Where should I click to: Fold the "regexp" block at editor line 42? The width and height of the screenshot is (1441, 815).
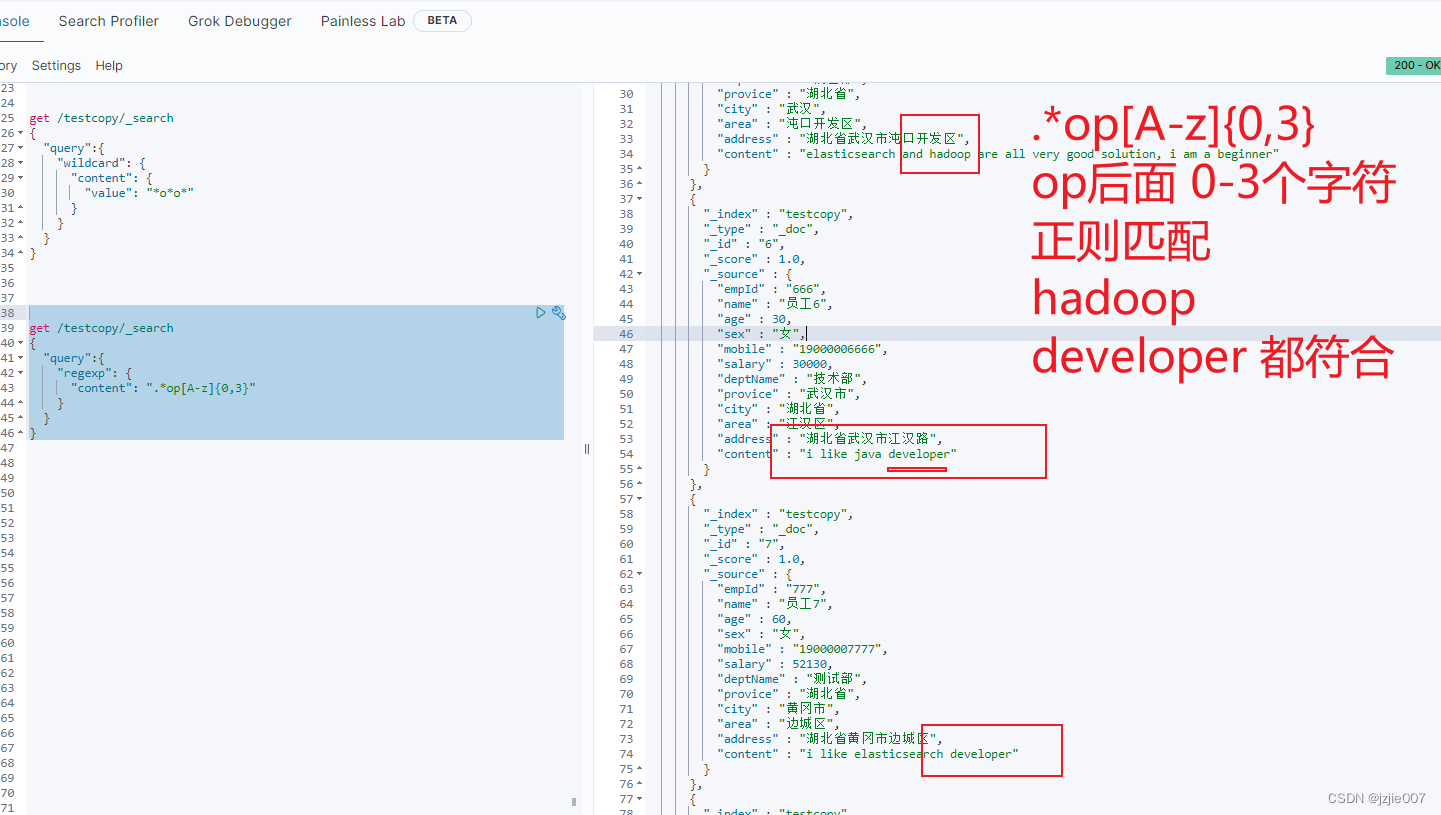click(x=21, y=373)
